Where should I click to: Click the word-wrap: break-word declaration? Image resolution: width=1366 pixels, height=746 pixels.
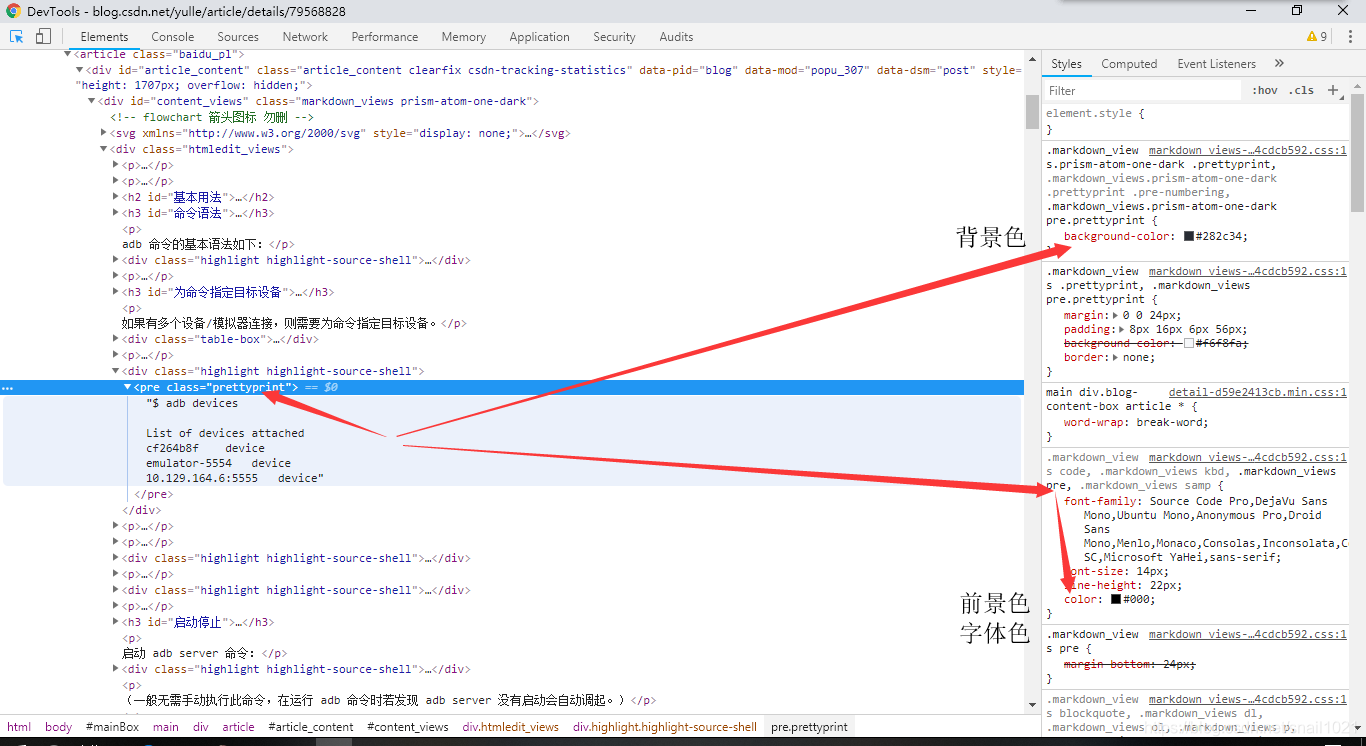[x=1135, y=422]
